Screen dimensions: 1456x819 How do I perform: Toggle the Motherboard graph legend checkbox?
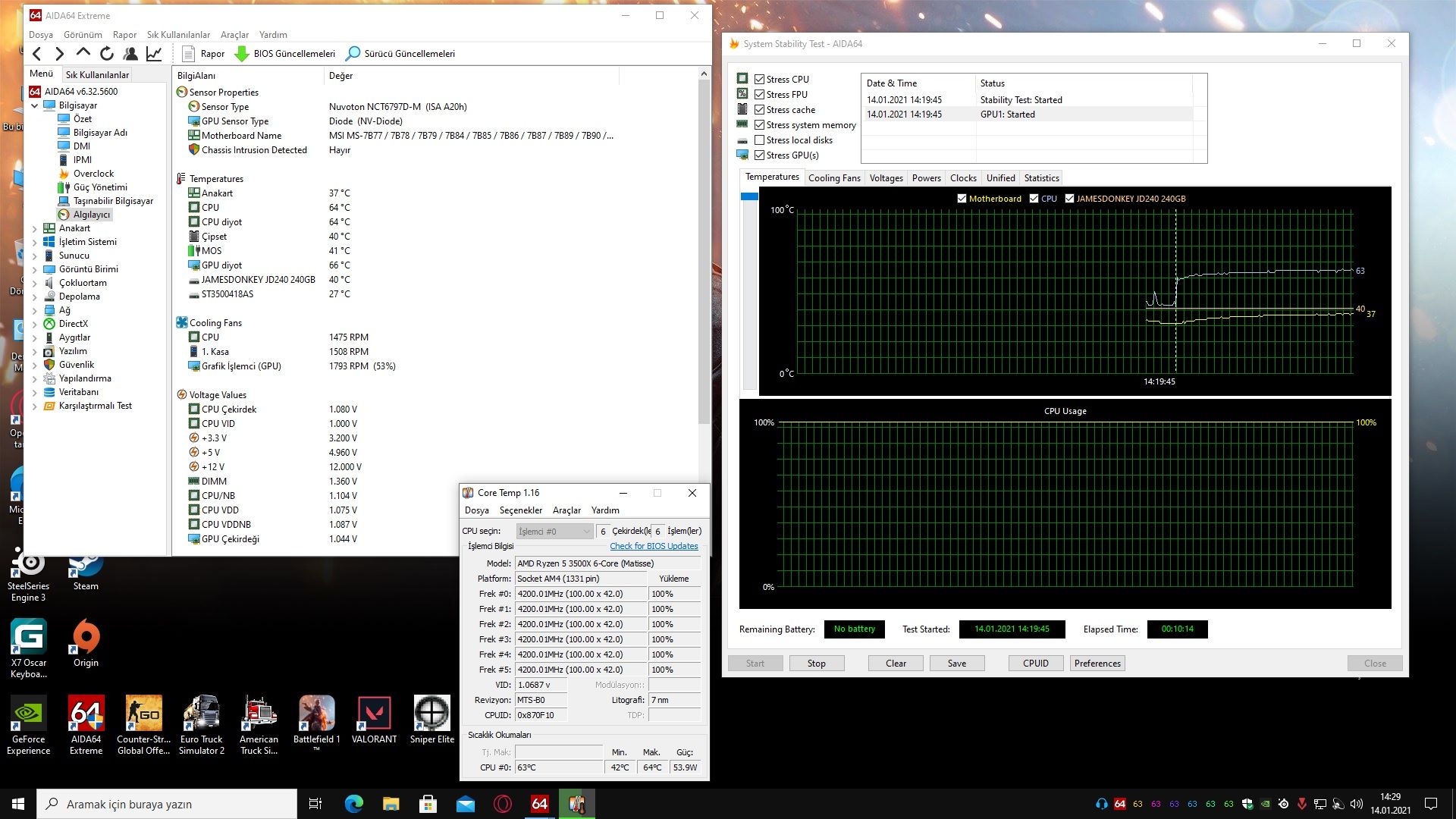point(962,199)
